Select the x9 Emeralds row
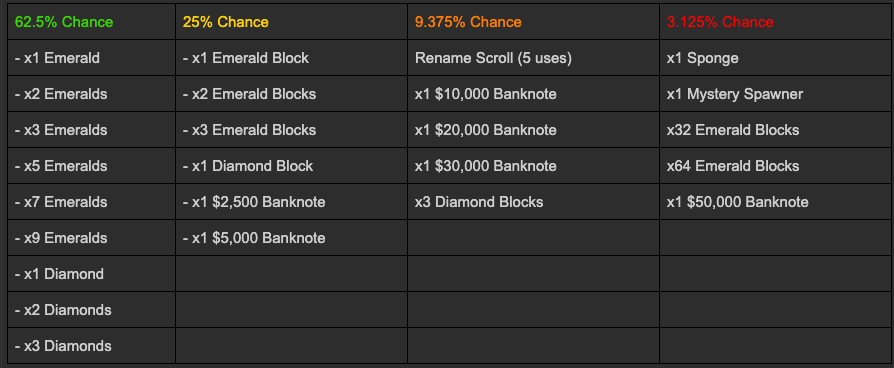The width and height of the screenshot is (894, 368). tap(91, 238)
